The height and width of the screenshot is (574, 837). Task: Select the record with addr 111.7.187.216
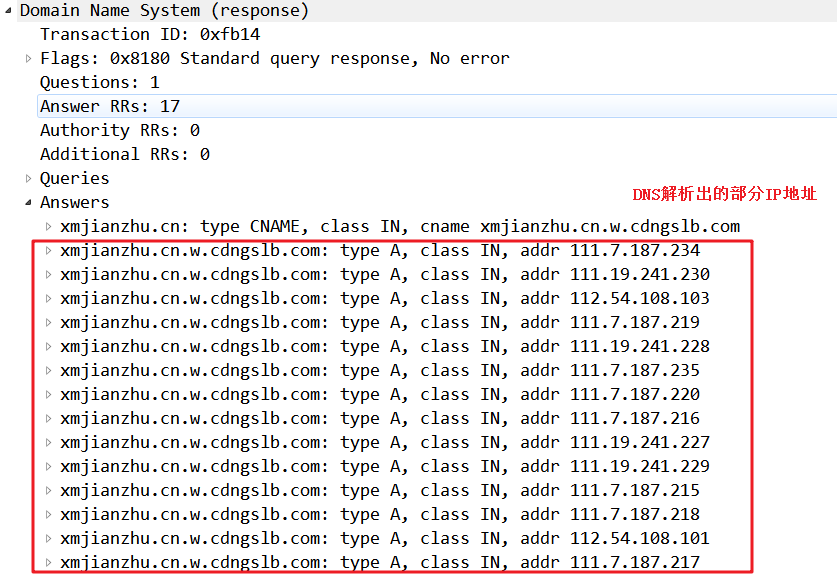point(380,419)
